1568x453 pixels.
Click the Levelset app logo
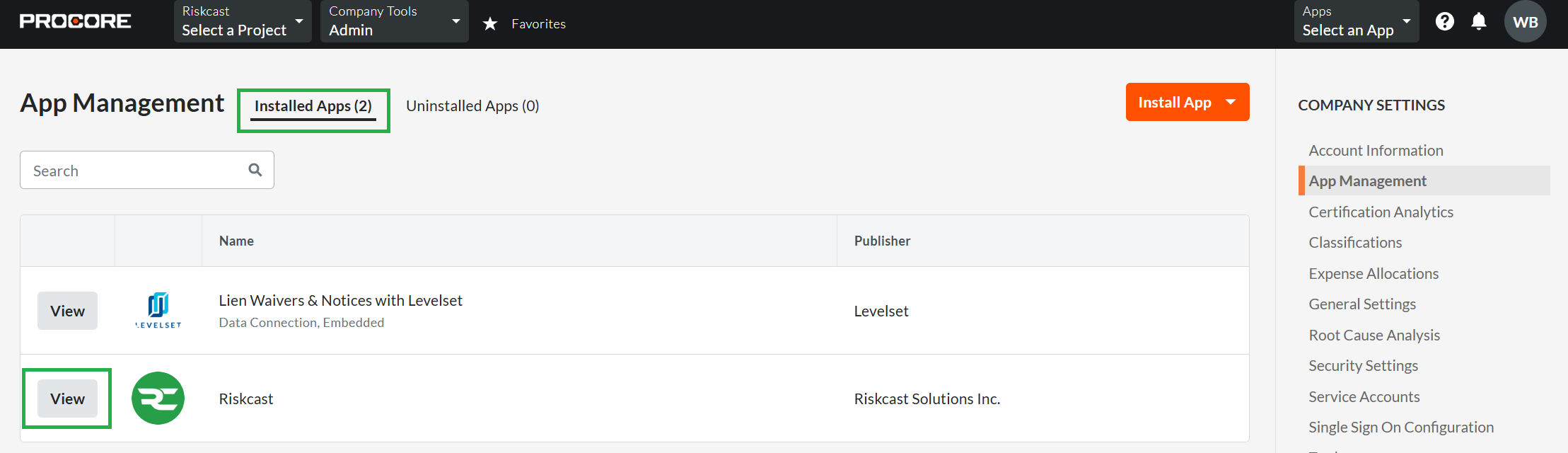pos(158,310)
